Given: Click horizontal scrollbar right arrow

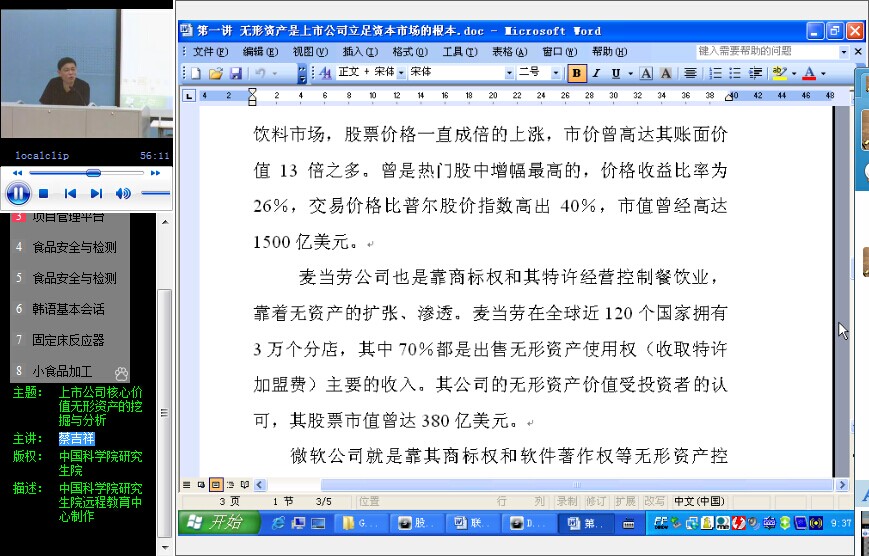Looking at the screenshot, I should (842, 485).
